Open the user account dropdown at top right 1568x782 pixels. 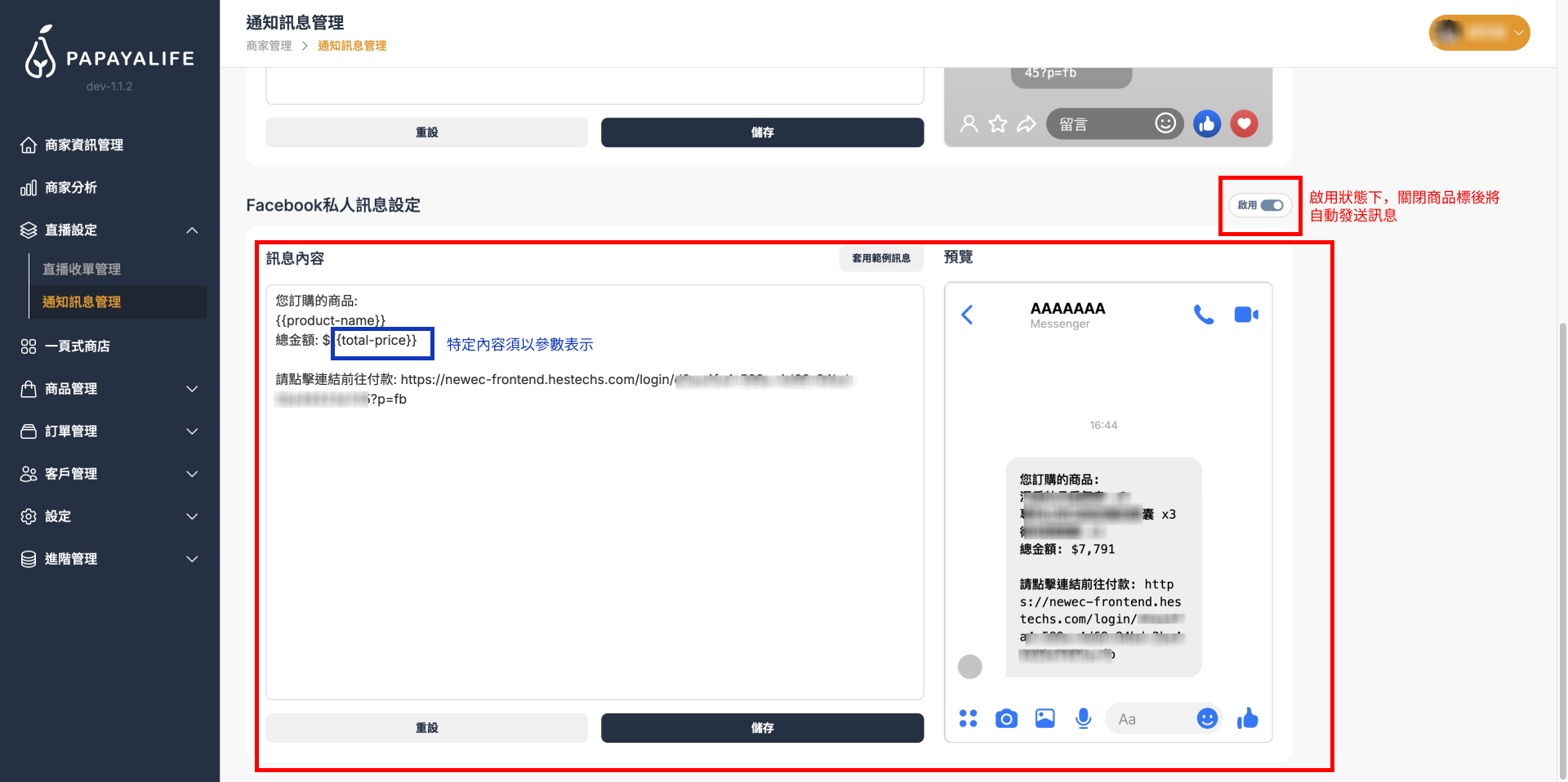(1479, 33)
